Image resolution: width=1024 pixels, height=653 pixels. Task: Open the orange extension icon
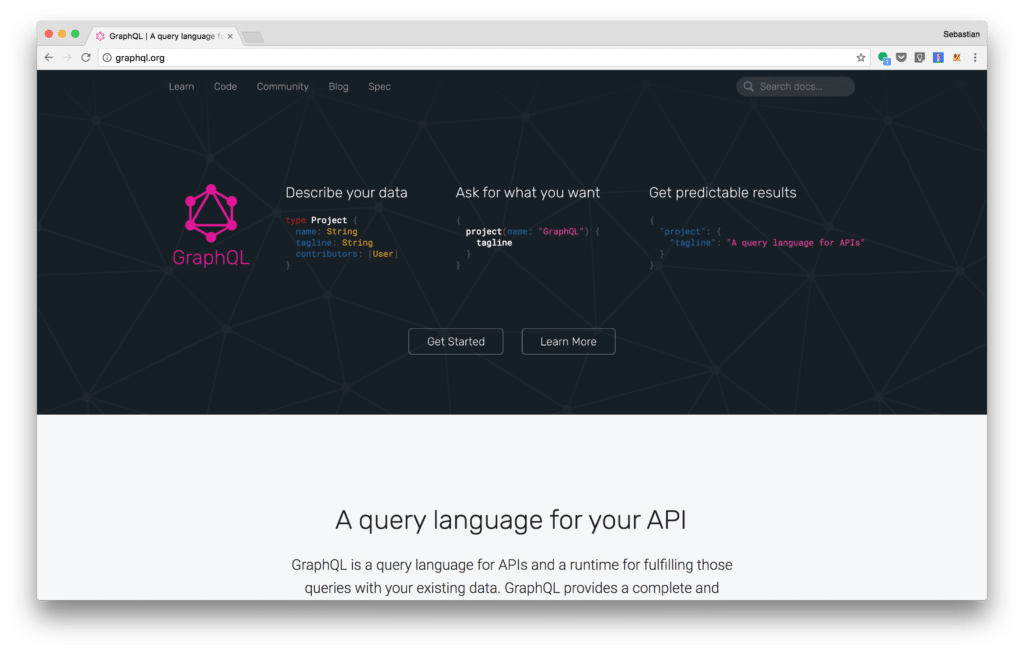tap(956, 57)
